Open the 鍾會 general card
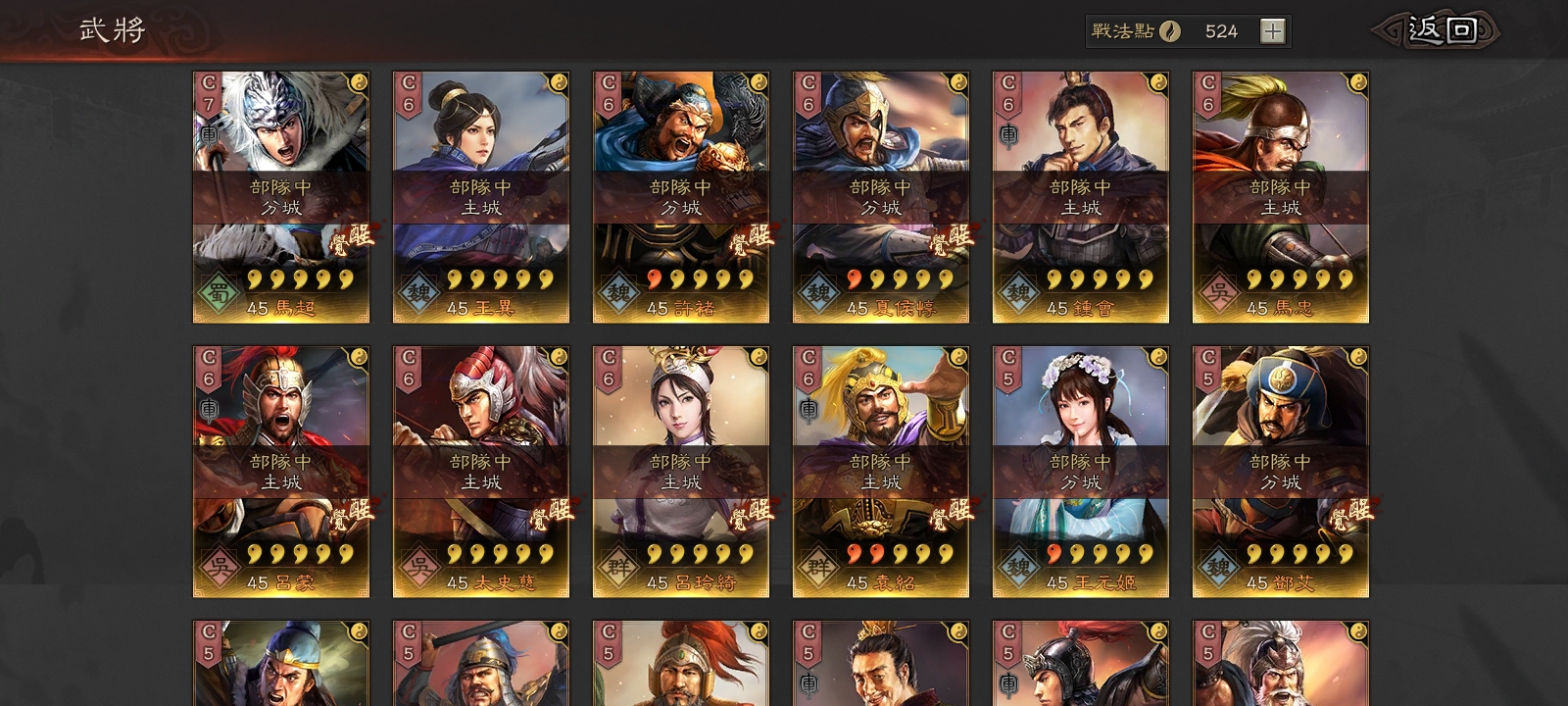The image size is (1568, 706). tap(1081, 197)
